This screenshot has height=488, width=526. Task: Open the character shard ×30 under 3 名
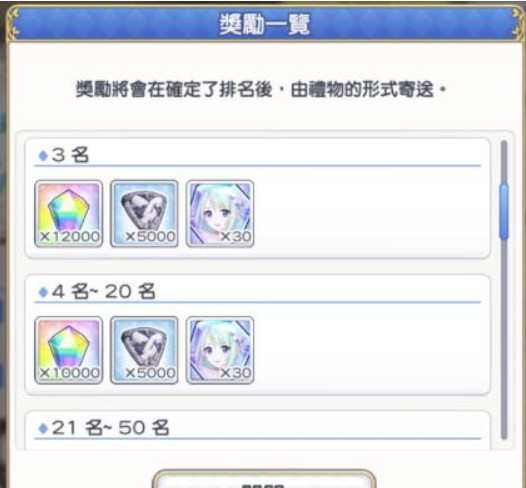[x=220, y=214]
